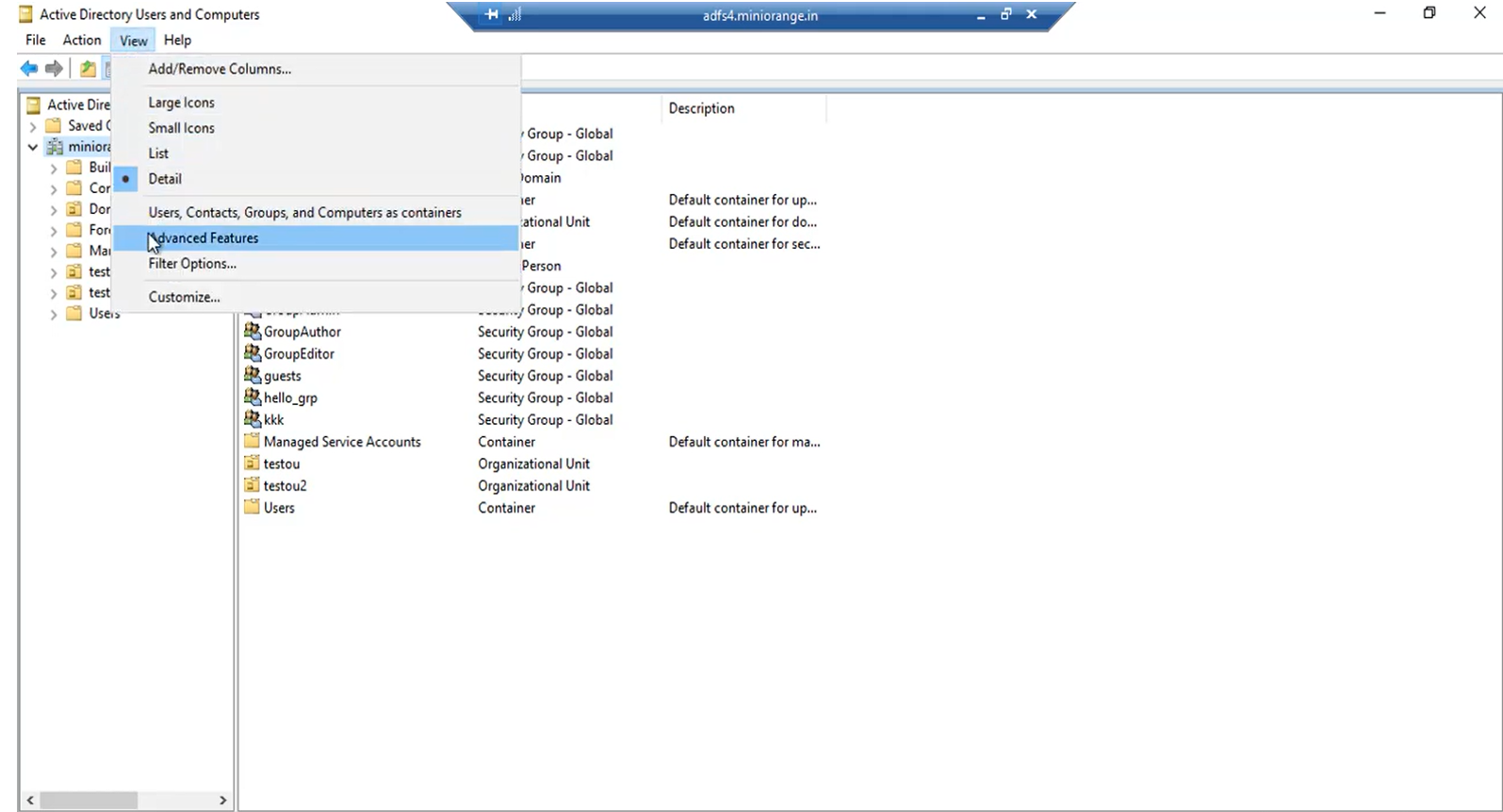Click the Up One Level toolbar icon
Viewport: 1503px width, 812px height.
(88, 68)
